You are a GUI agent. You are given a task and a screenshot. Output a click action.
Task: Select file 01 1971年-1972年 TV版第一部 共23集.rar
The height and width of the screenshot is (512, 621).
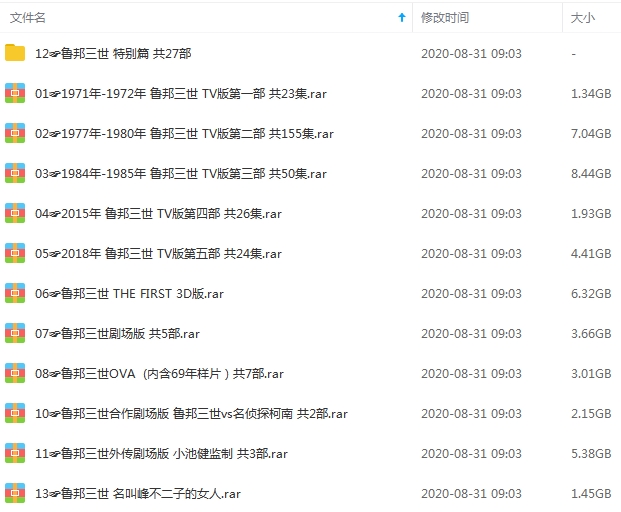(181, 93)
